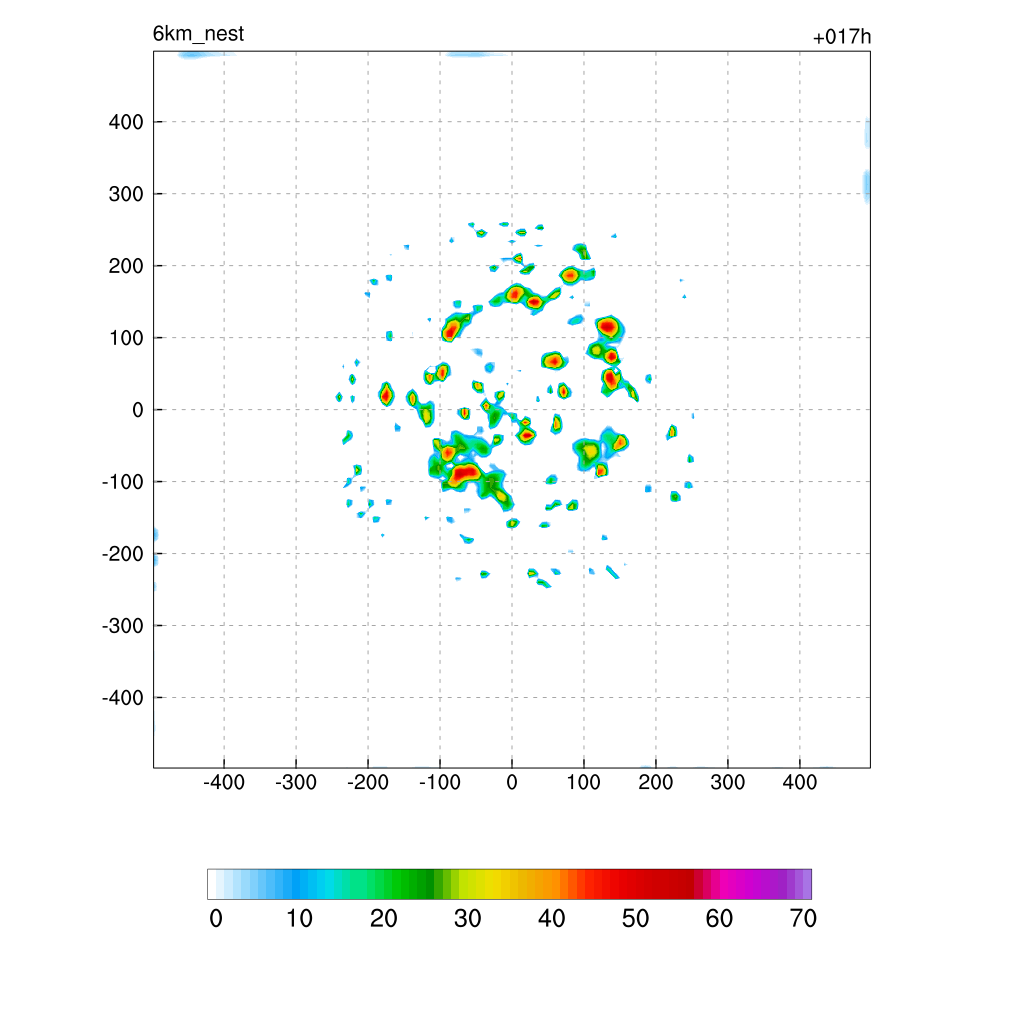This screenshot has width=1024, height=1024.
Task: Click the colorbar label "20"
Action: pos(384,919)
